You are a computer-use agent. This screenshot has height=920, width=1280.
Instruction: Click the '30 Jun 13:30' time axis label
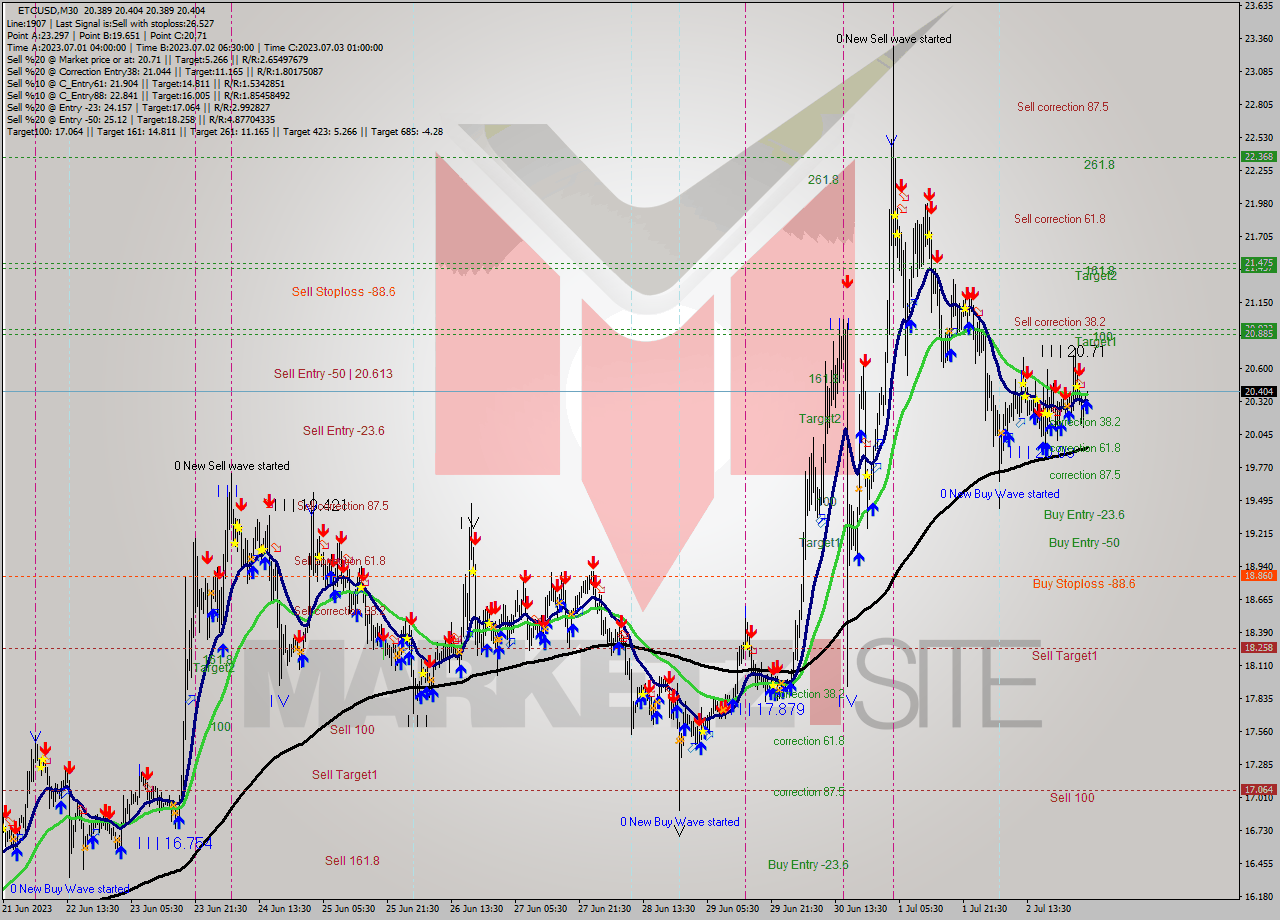862,909
